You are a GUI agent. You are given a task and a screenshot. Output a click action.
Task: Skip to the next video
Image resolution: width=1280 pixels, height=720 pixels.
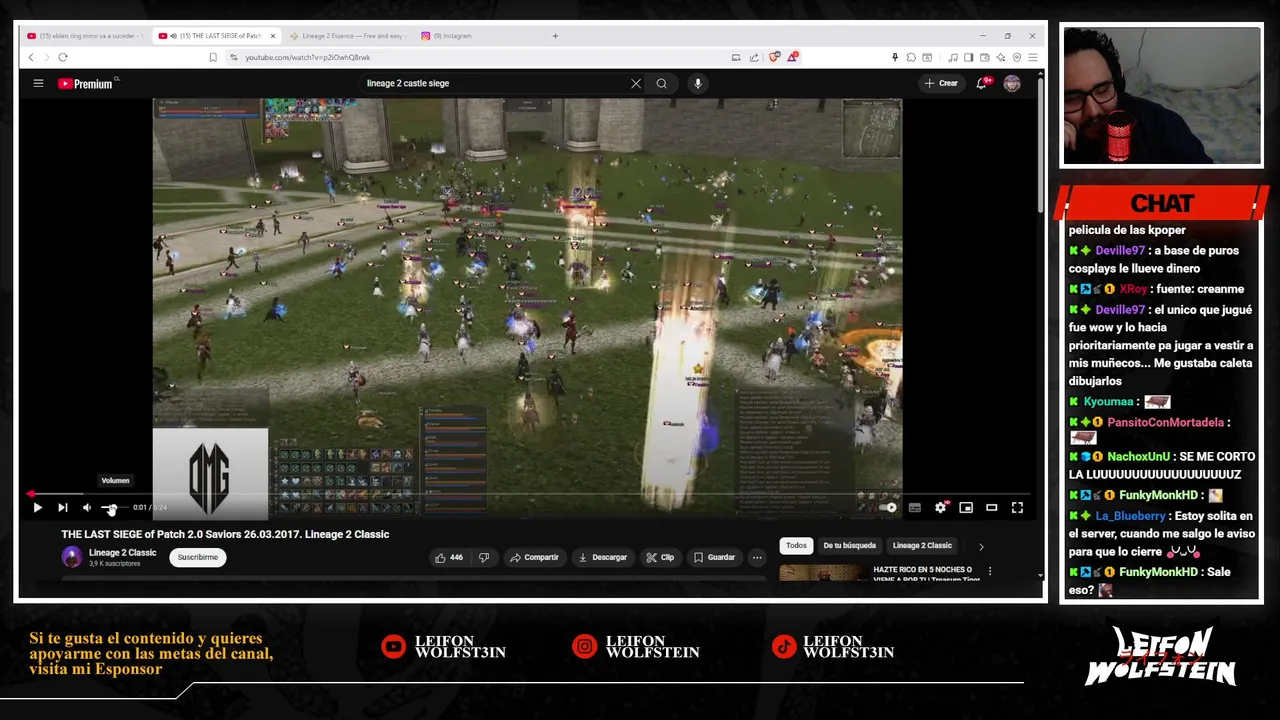click(62, 508)
